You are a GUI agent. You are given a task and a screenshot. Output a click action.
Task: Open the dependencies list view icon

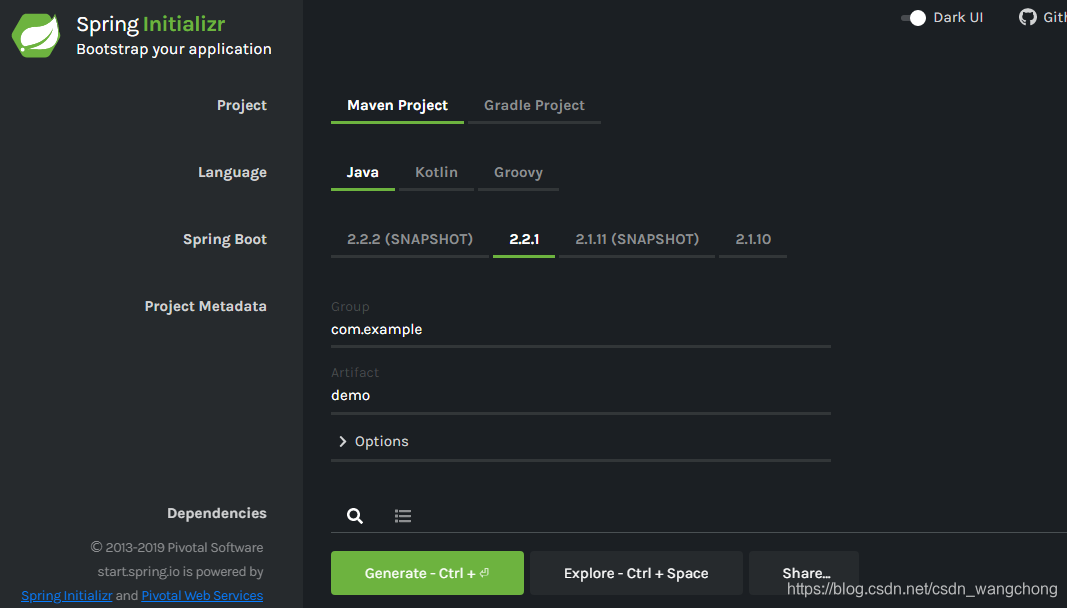point(403,516)
